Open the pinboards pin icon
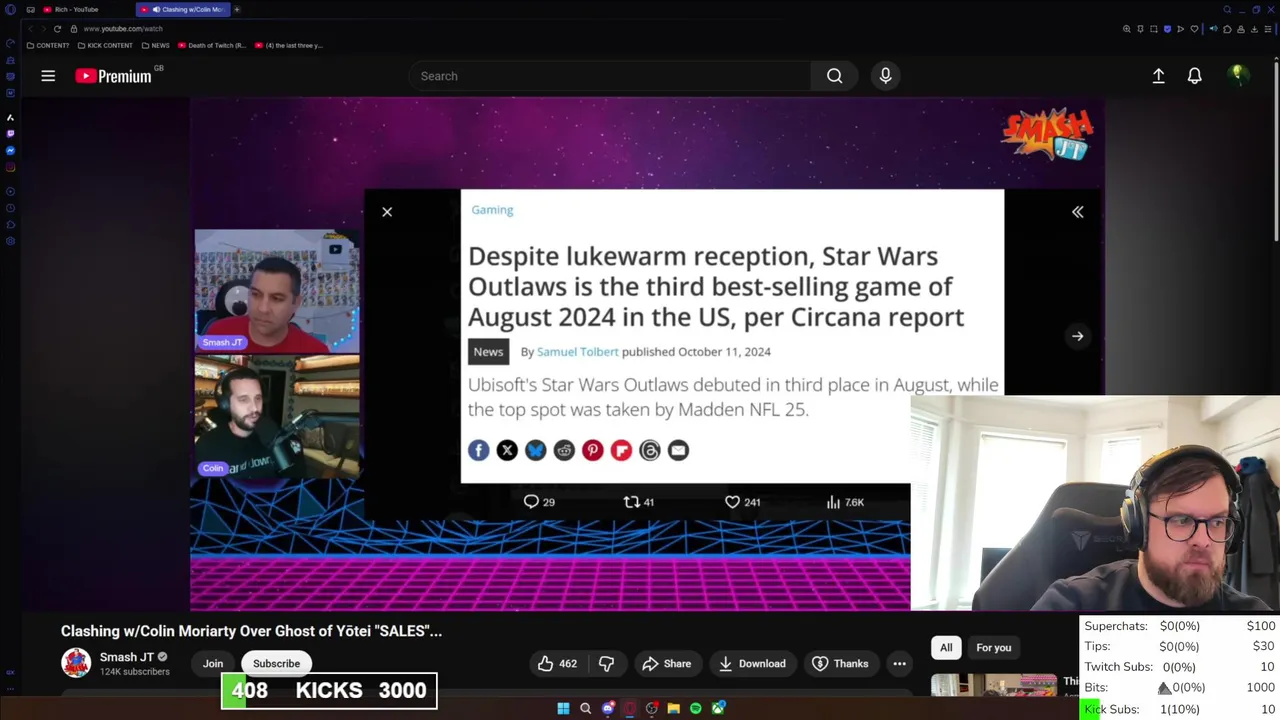 click(x=1140, y=29)
